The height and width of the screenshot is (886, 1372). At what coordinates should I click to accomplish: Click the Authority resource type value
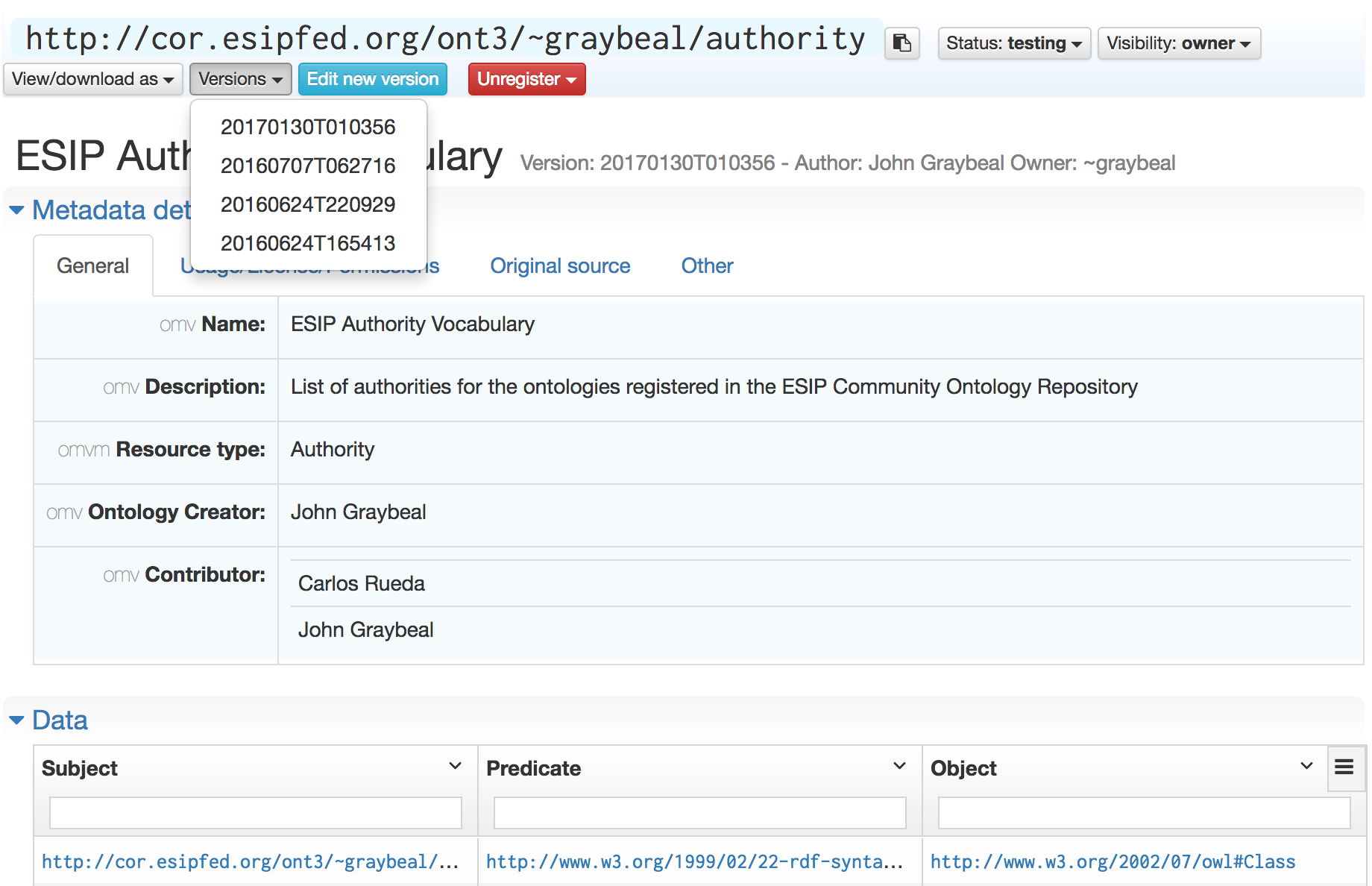333,450
